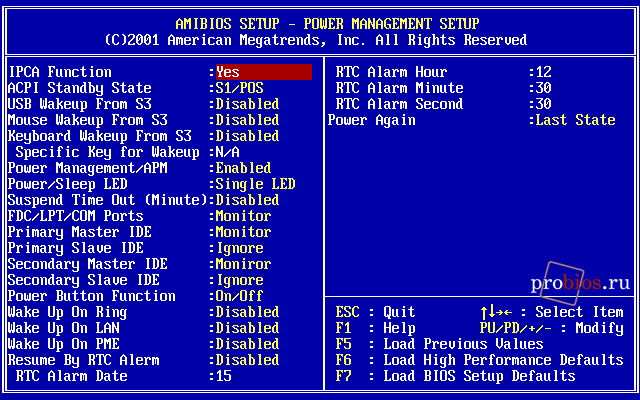The image size is (640, 400).
Task: Click the RTC Alarm Date value 15
Action: click(224, 376)
